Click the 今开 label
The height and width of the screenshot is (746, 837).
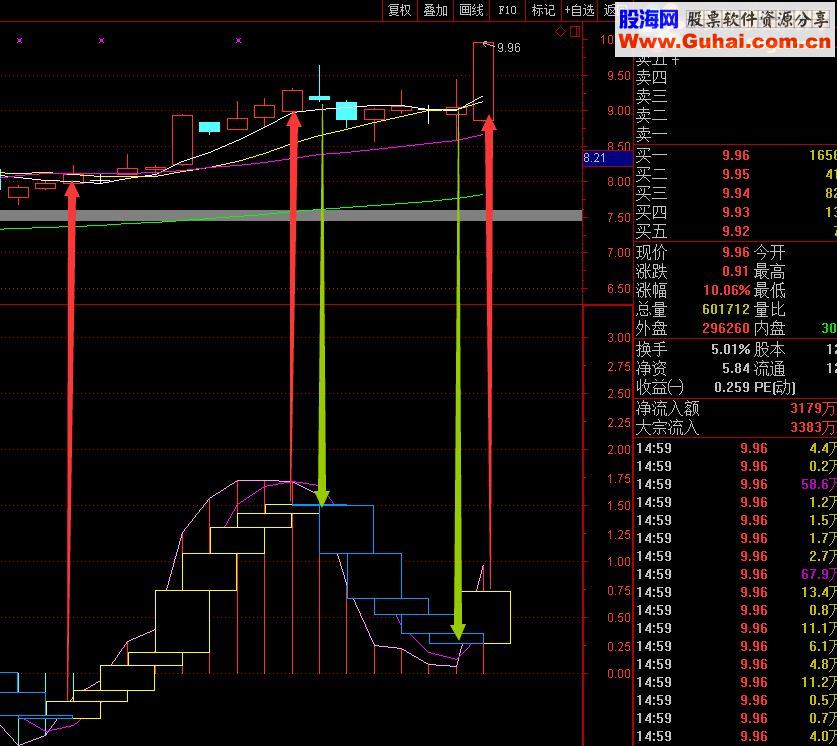coord(770,252)
